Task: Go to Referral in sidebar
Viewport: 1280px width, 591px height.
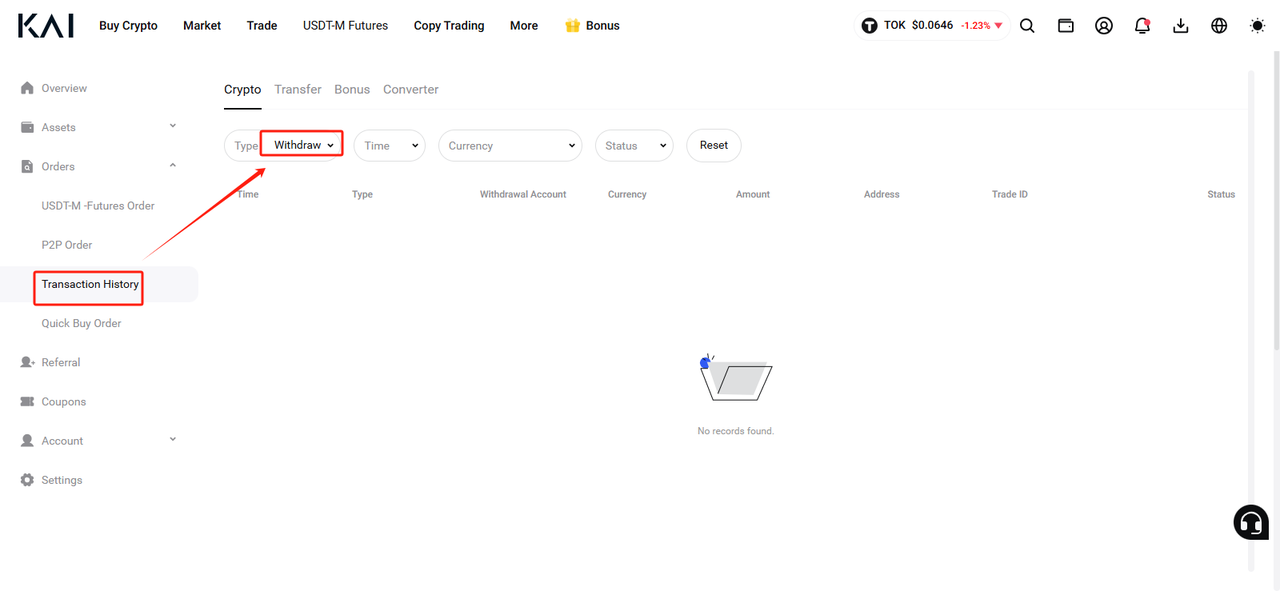Action: [x=61, y=362]
